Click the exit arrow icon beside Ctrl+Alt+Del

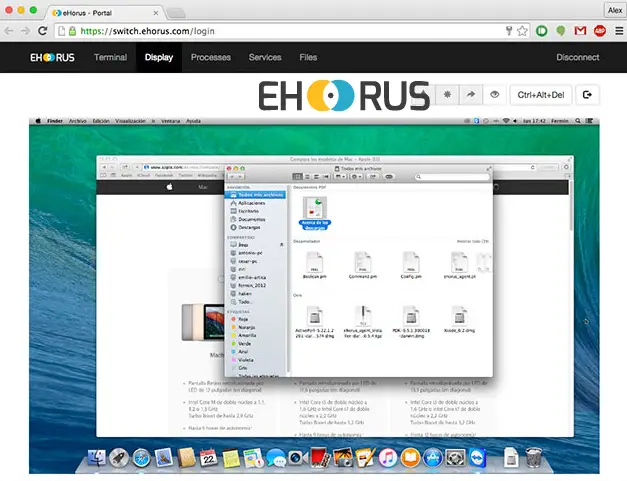point(587,95)
